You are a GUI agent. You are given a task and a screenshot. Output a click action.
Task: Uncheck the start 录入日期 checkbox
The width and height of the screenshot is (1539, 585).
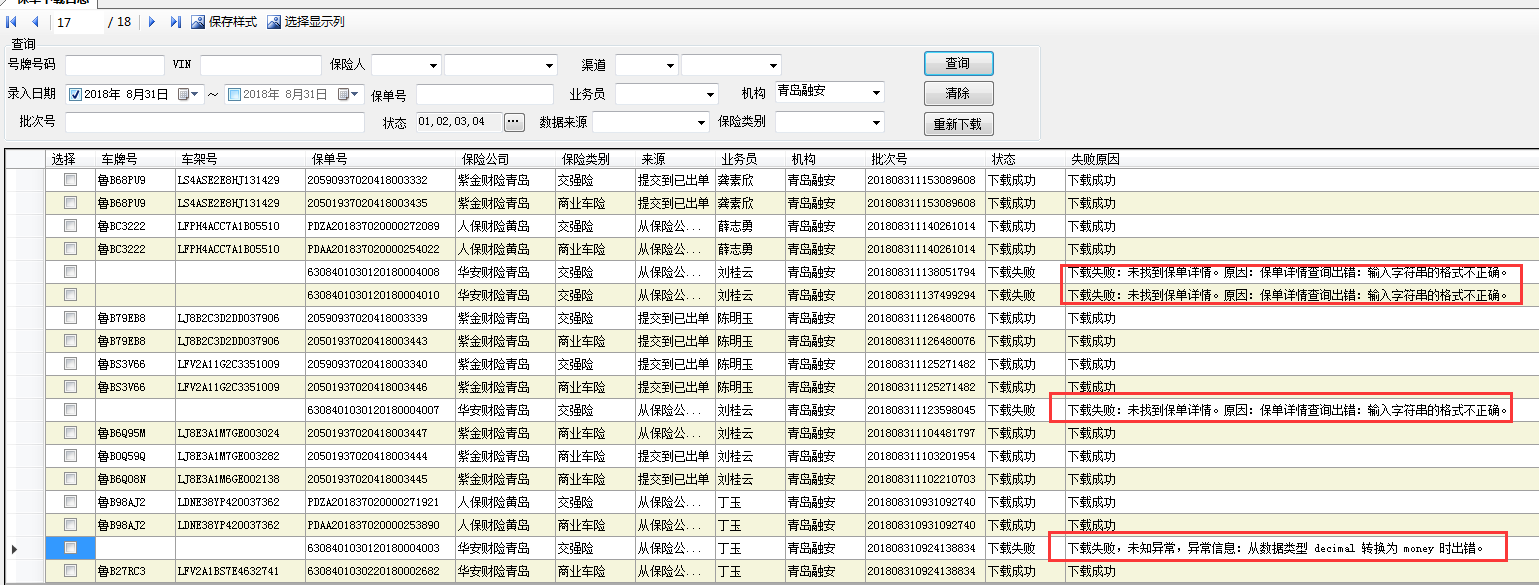[x=75, y=95]
